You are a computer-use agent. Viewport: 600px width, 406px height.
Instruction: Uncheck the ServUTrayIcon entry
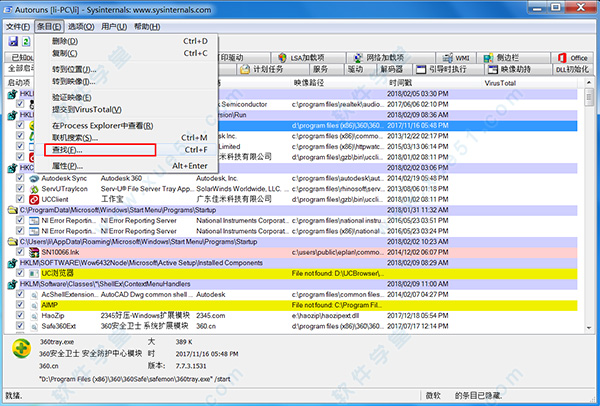tap(20, 189)
